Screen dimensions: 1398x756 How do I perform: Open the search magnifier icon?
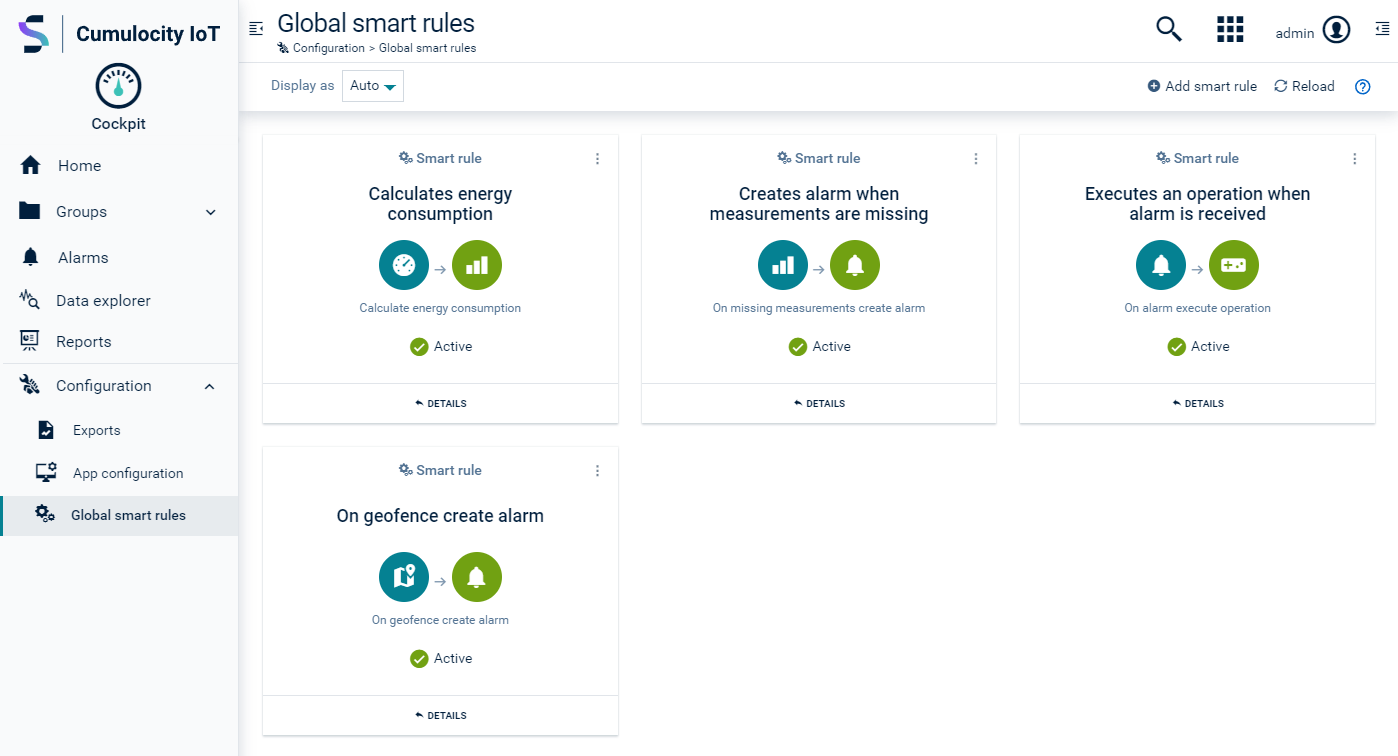tap(1169, 30)
